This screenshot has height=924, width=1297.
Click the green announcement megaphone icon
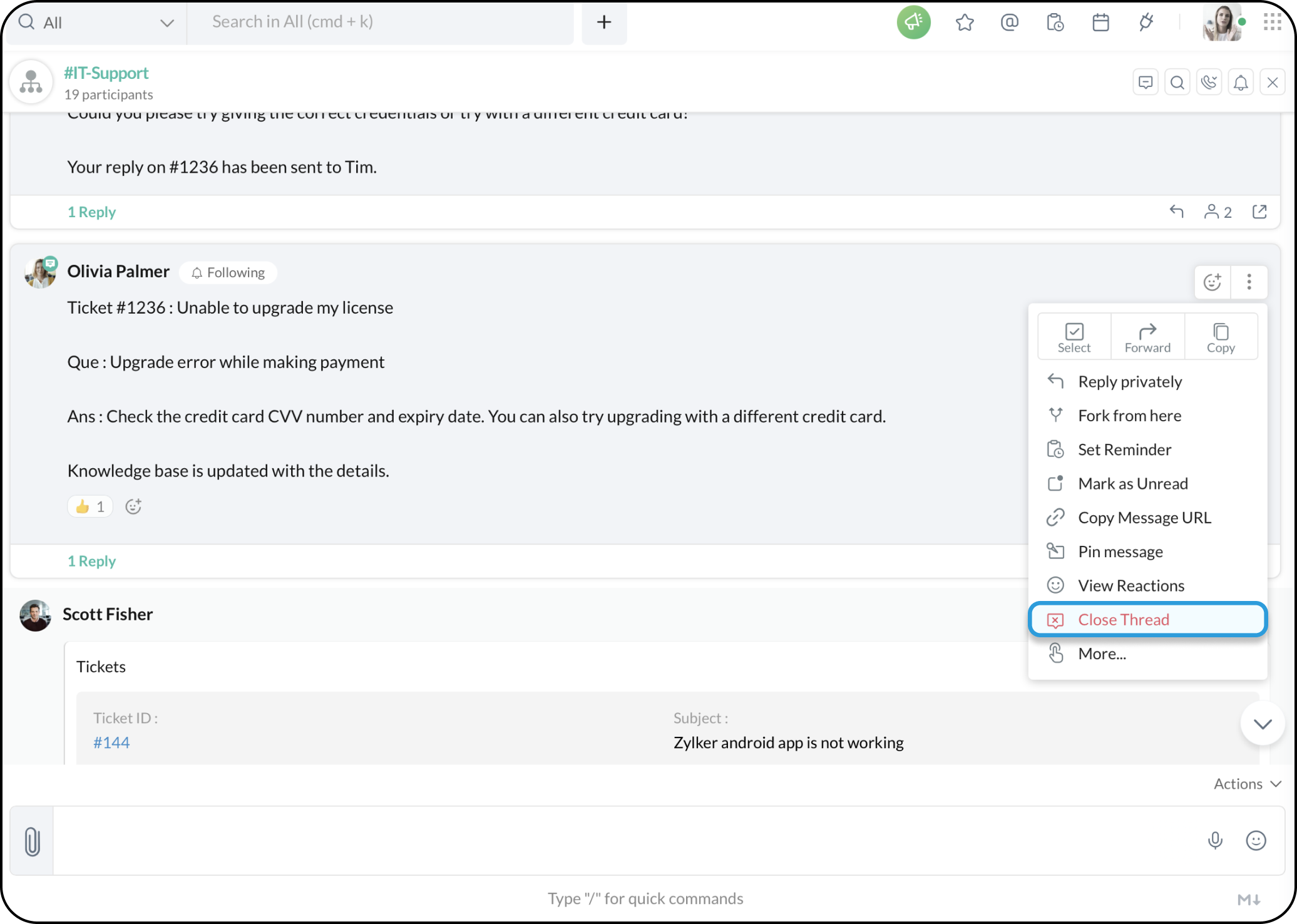(913, 23)
